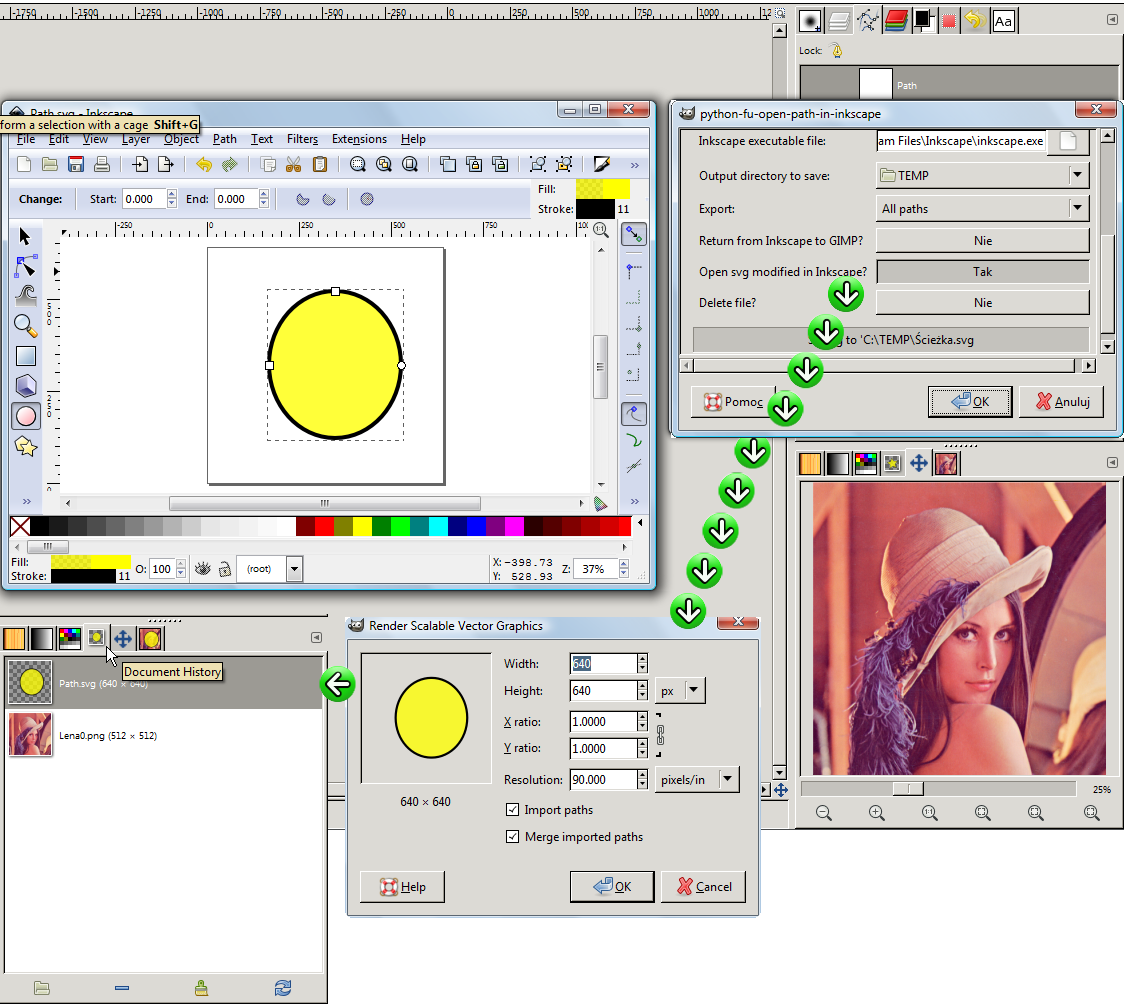Open Inkscape Help menu
1128x1005 pixels.
click(x=413, y=139)
